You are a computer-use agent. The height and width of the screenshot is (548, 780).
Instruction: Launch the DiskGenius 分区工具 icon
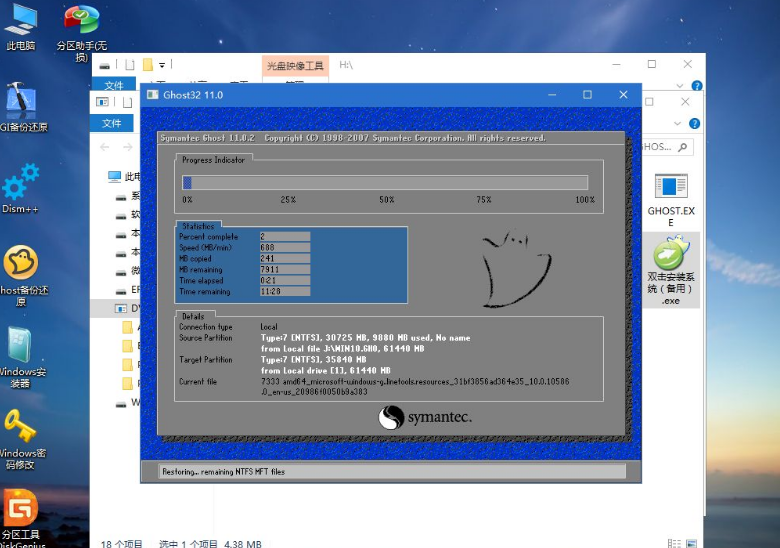[x=20, y=510]
